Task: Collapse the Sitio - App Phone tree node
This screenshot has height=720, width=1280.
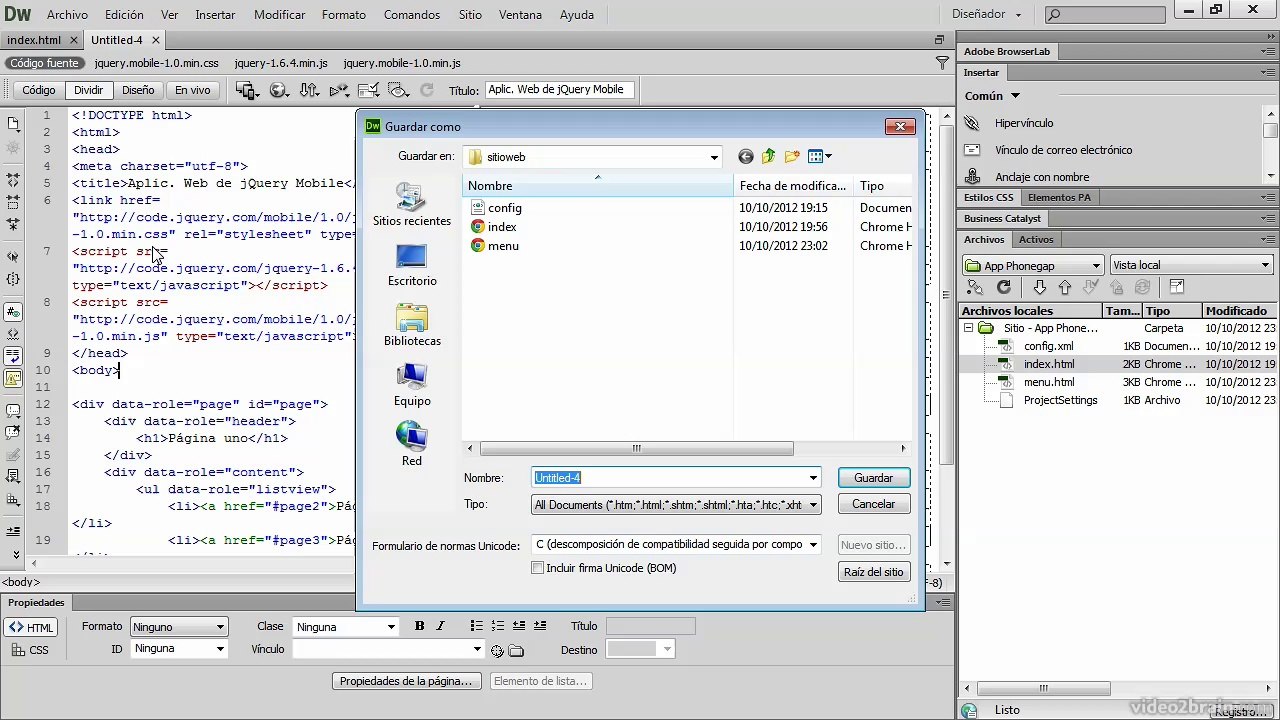Action: pyautogui.click(x=968, y=328)
